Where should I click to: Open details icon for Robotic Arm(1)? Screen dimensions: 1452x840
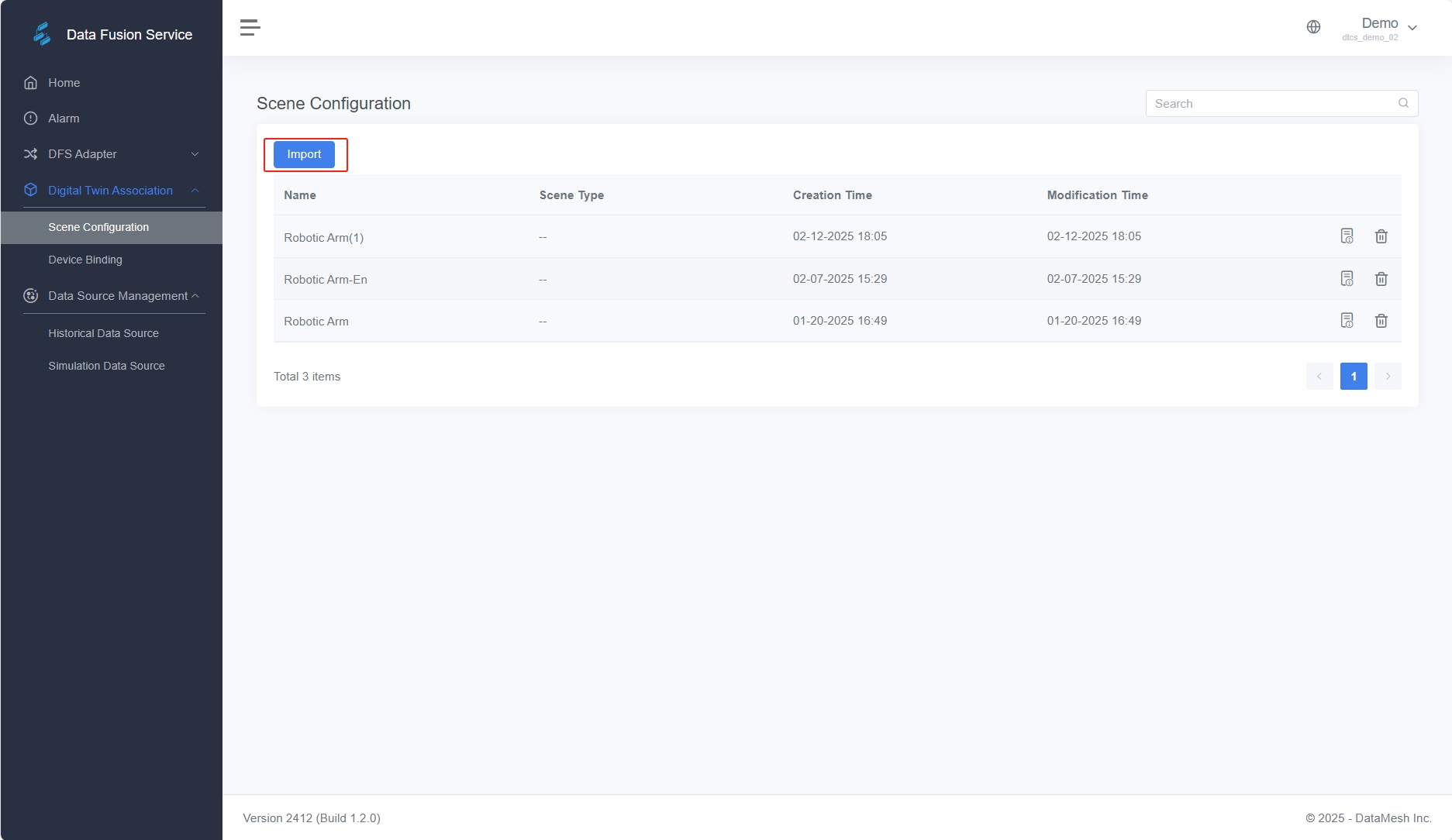1347,236
